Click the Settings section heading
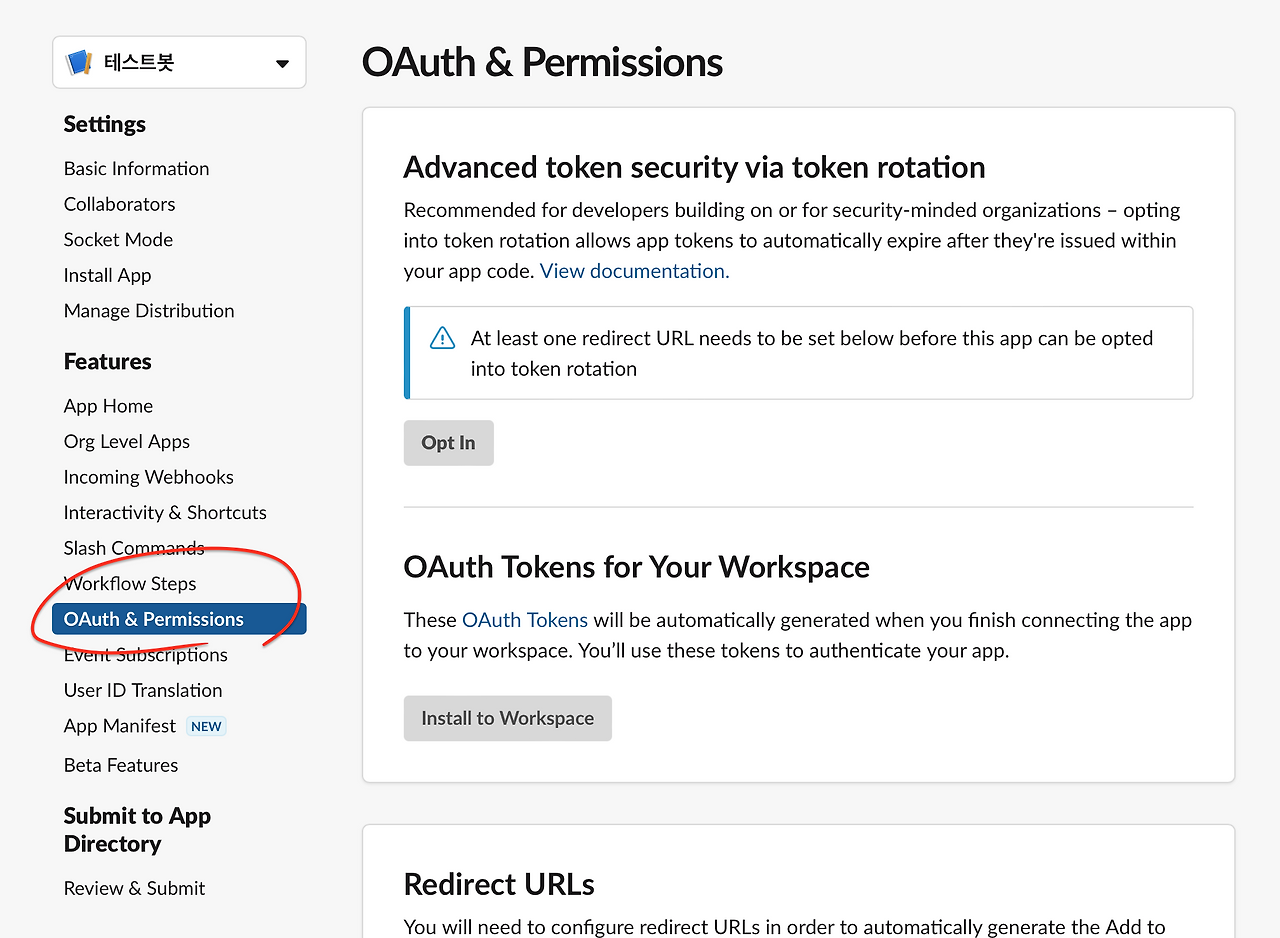The width and height of the screenshot is (1280, 938). click(x=105, y=124)
